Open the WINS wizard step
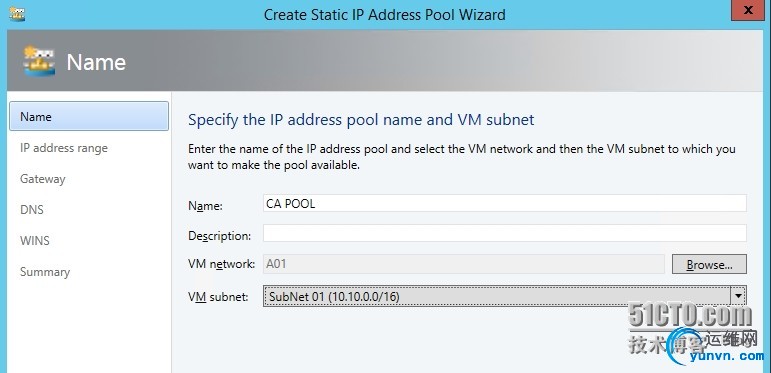The width and height of the screenshot is (771, 373). pyautogui.click(x=34, y=241)
